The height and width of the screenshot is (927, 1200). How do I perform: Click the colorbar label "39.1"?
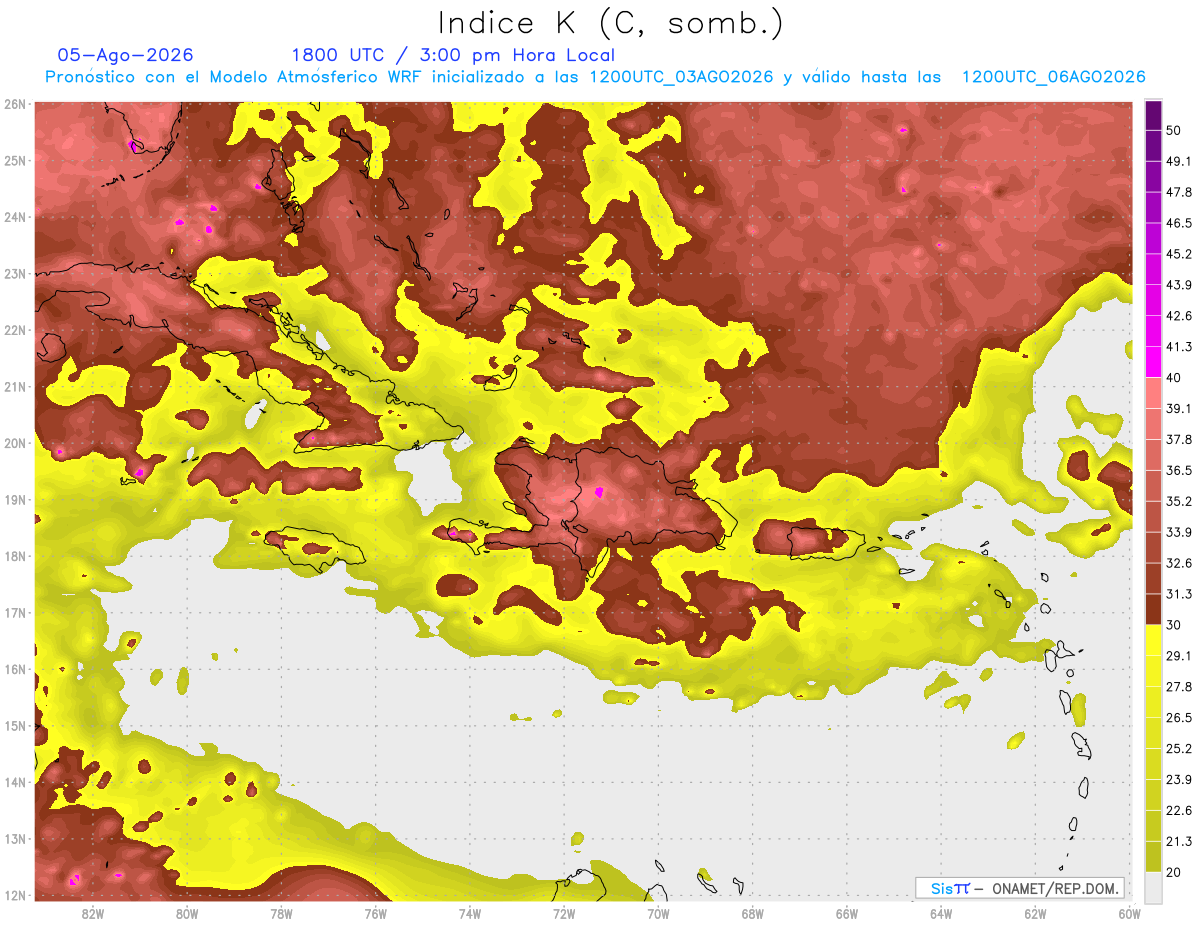tap(1178, 408)
